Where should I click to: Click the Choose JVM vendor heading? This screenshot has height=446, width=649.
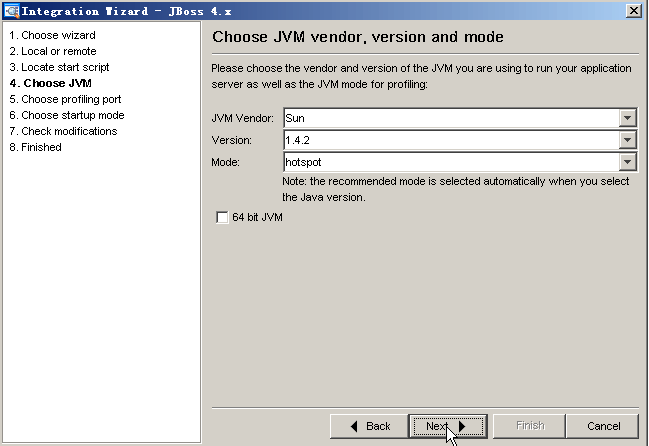358,37
